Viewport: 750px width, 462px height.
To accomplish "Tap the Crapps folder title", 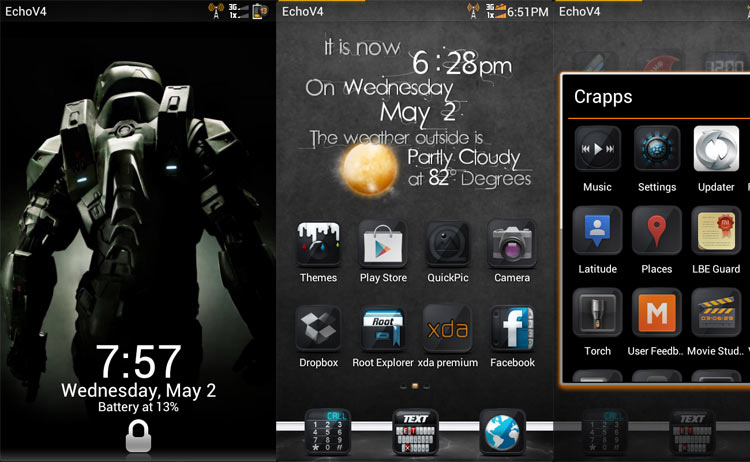I will coord(603,97).
